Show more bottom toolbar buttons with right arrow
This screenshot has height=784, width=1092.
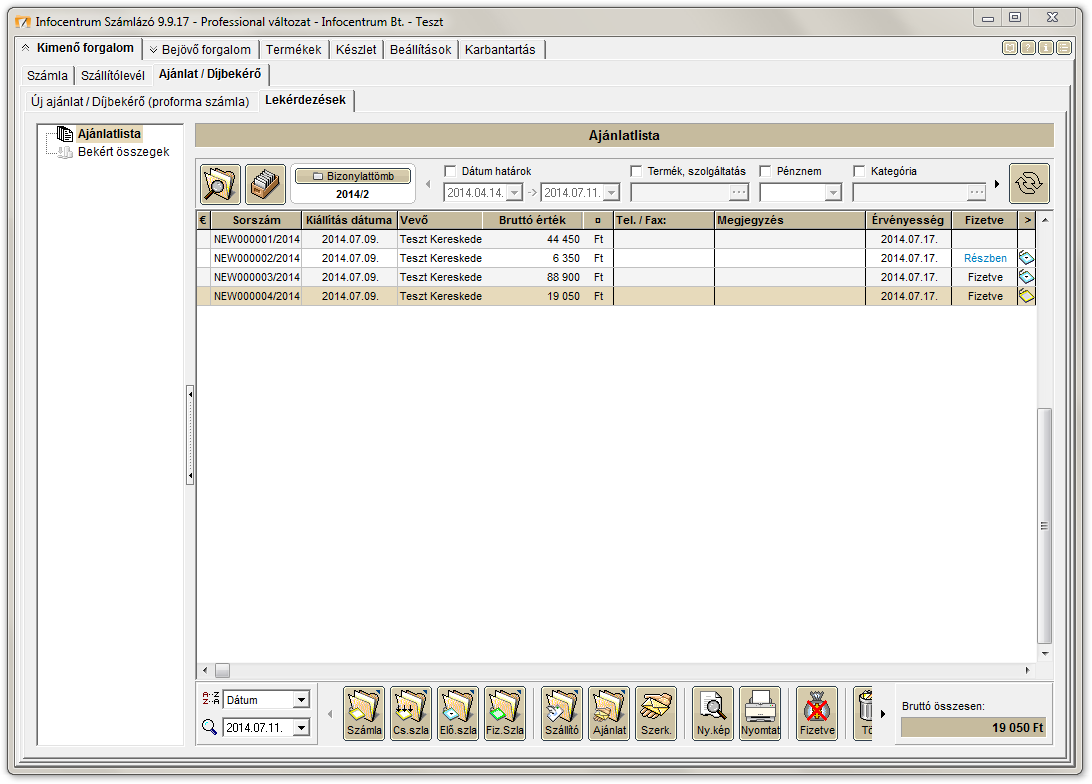point(882,714)
